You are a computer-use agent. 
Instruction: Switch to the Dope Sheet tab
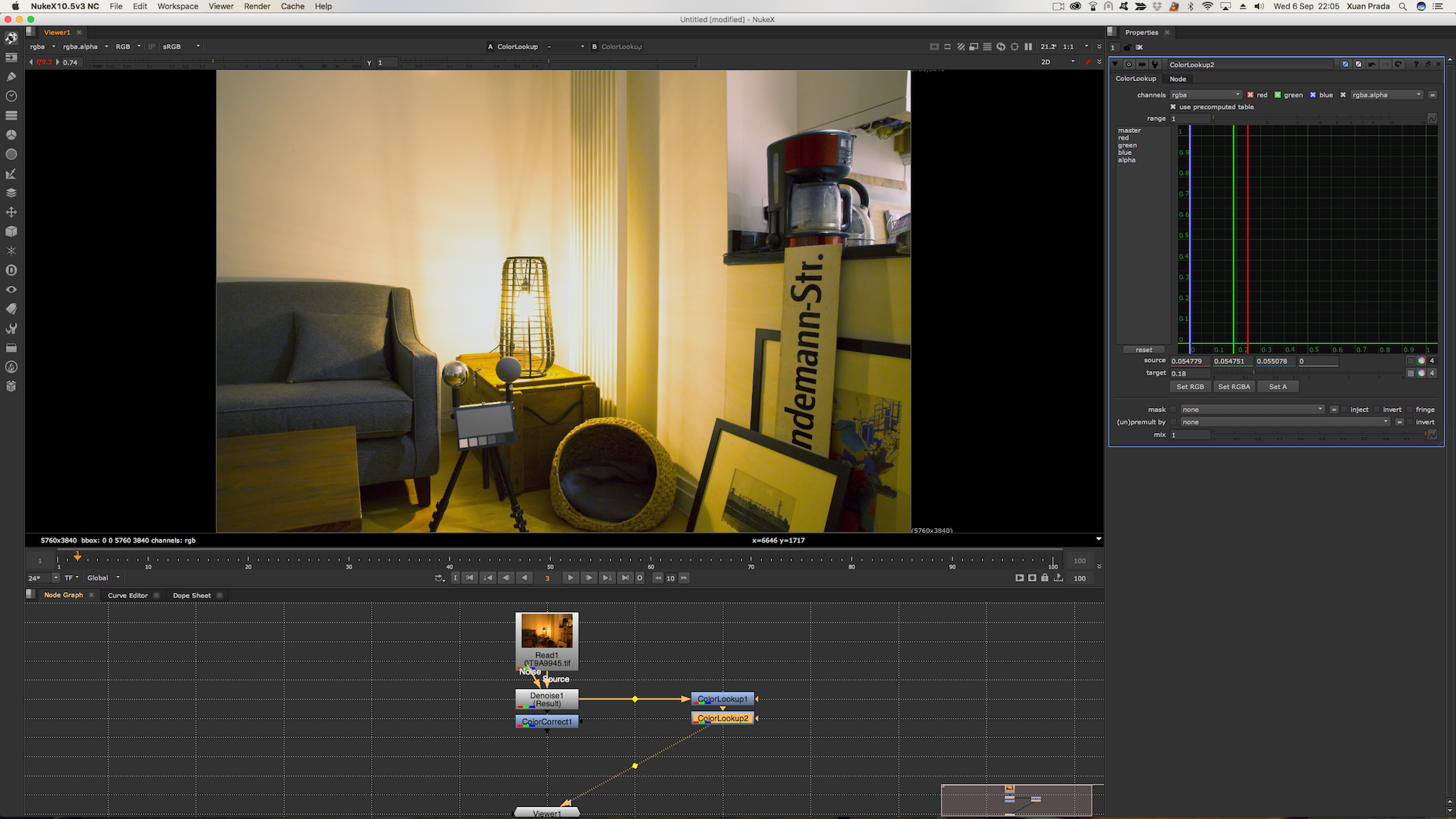pyautogui.click(x=192, y=596)
